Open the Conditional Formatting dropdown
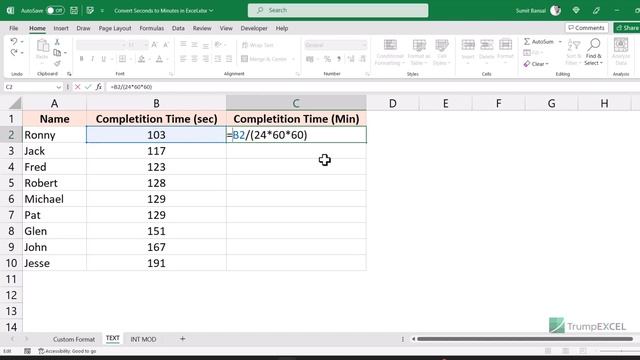640x360 pixels. click(x=390, y=52)
